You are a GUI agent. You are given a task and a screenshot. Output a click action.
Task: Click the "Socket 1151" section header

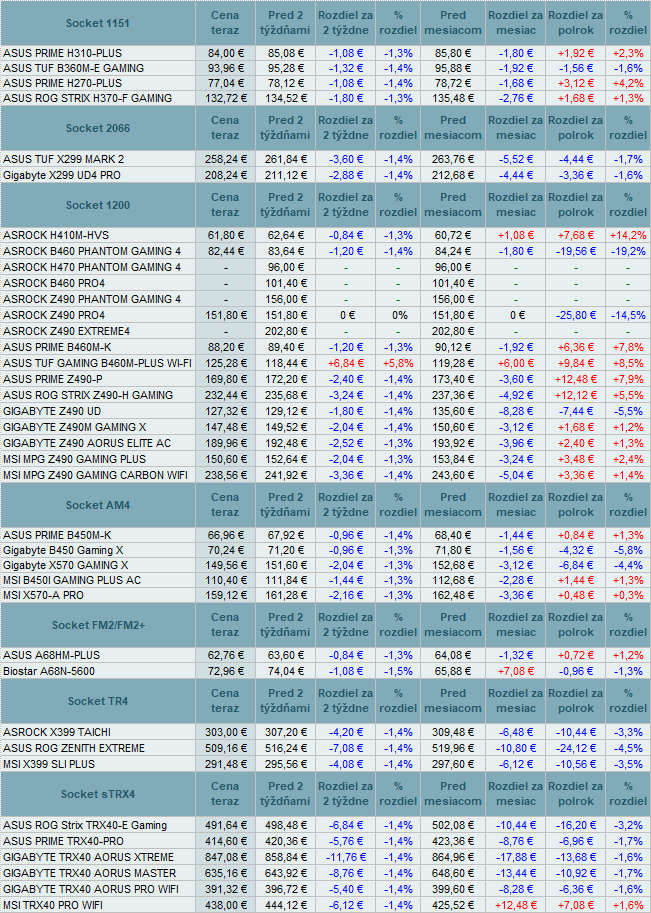click(97, 23)
